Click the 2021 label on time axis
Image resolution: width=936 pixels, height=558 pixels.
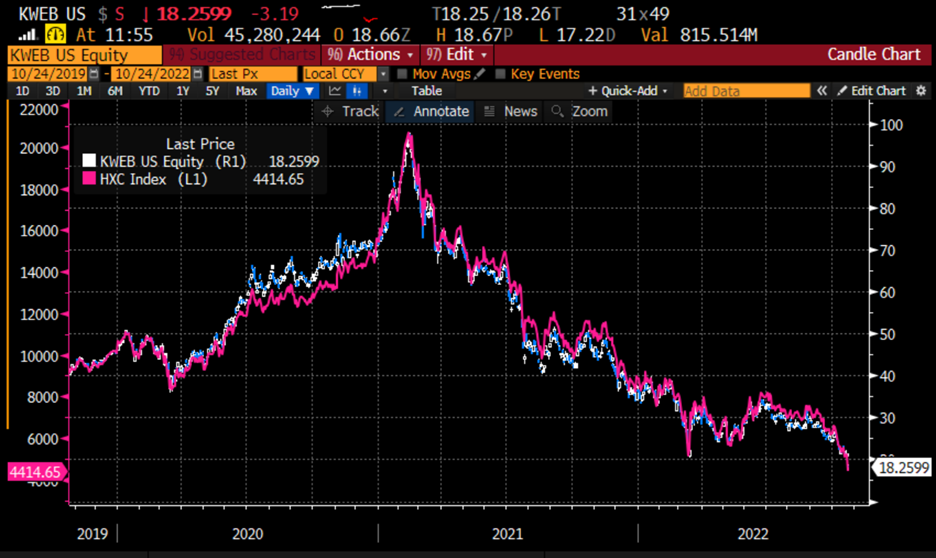click(507, 534)
